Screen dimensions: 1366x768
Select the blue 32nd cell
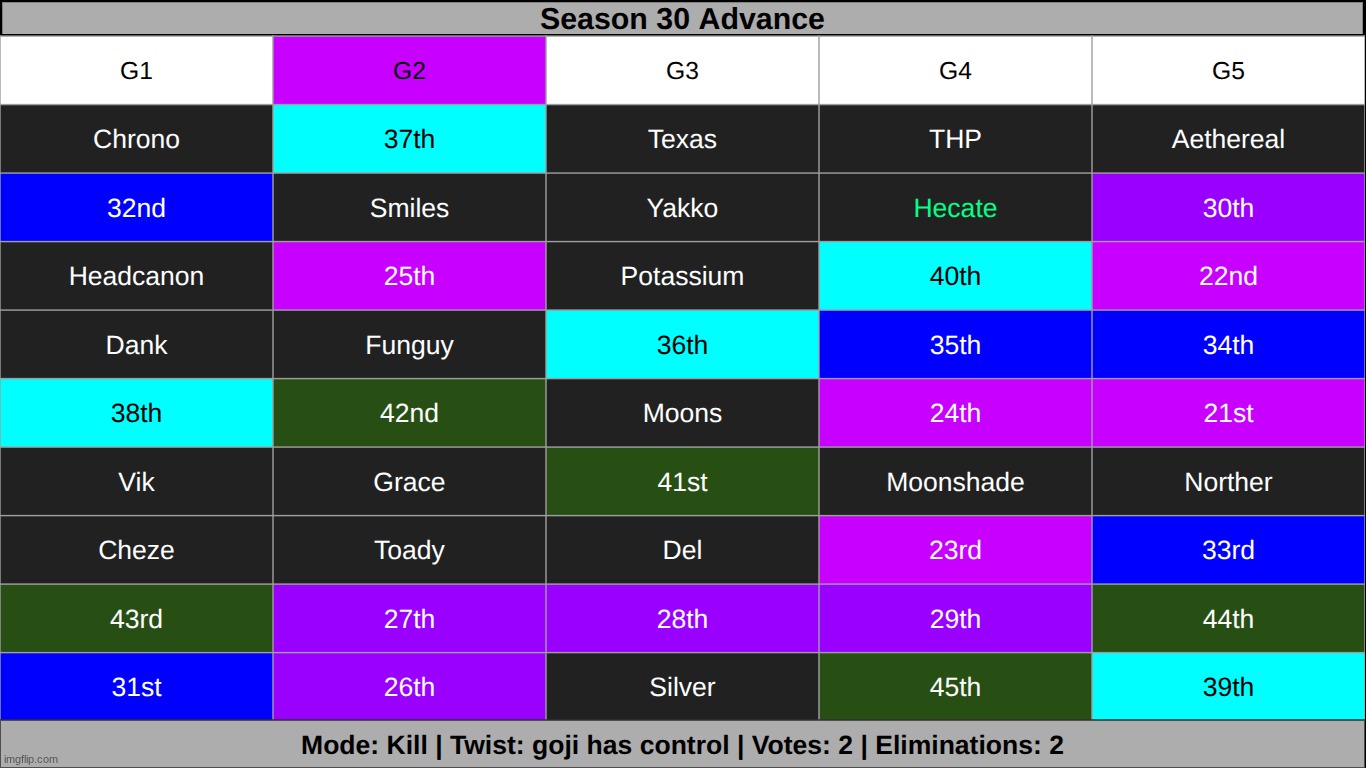136,208
